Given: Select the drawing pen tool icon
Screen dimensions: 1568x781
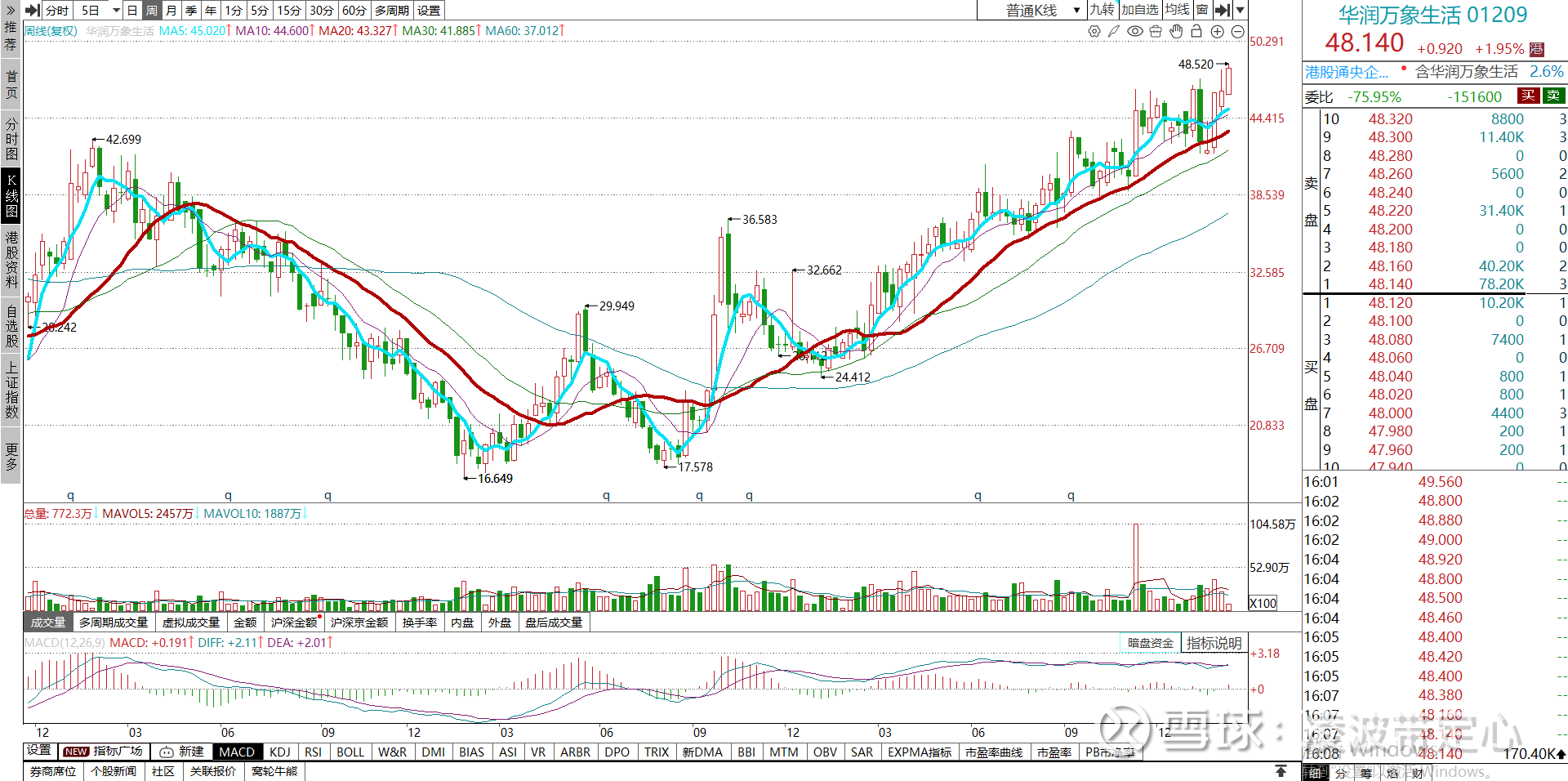Looking at the screenshot, I should (x=1114, y=31).
